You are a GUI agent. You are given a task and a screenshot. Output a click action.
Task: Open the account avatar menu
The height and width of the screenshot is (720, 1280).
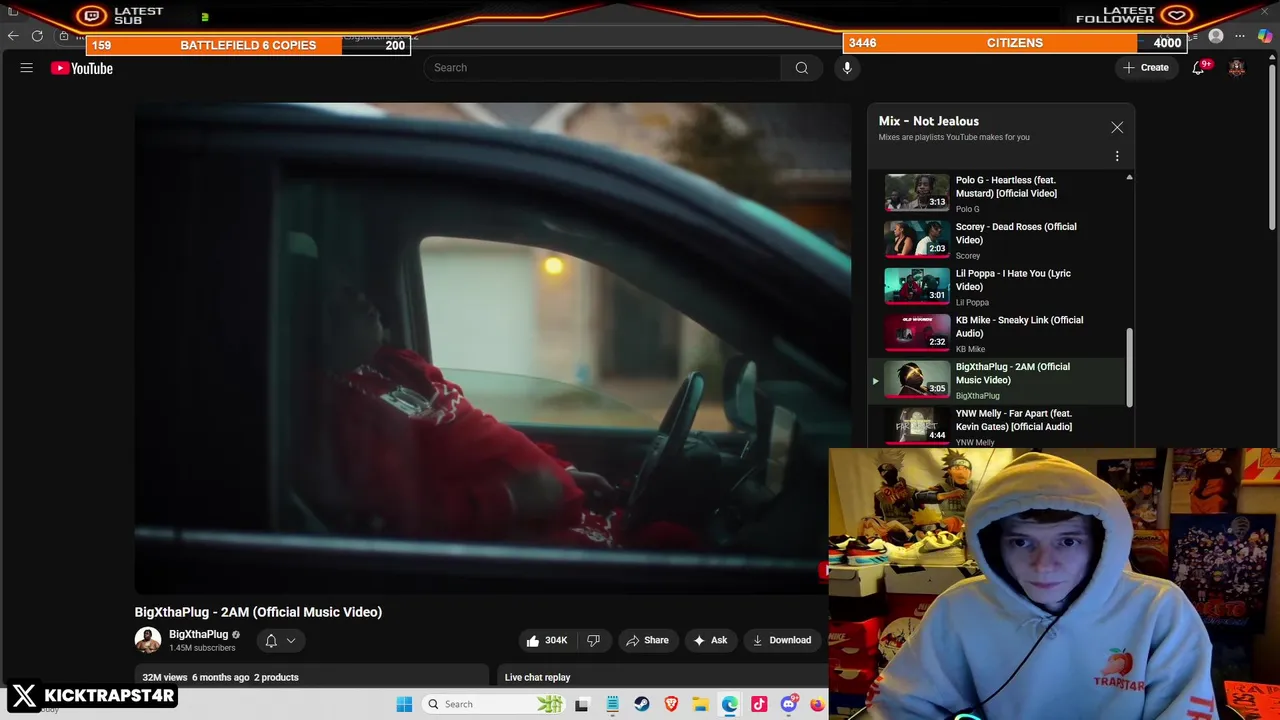pos(1237,68)
